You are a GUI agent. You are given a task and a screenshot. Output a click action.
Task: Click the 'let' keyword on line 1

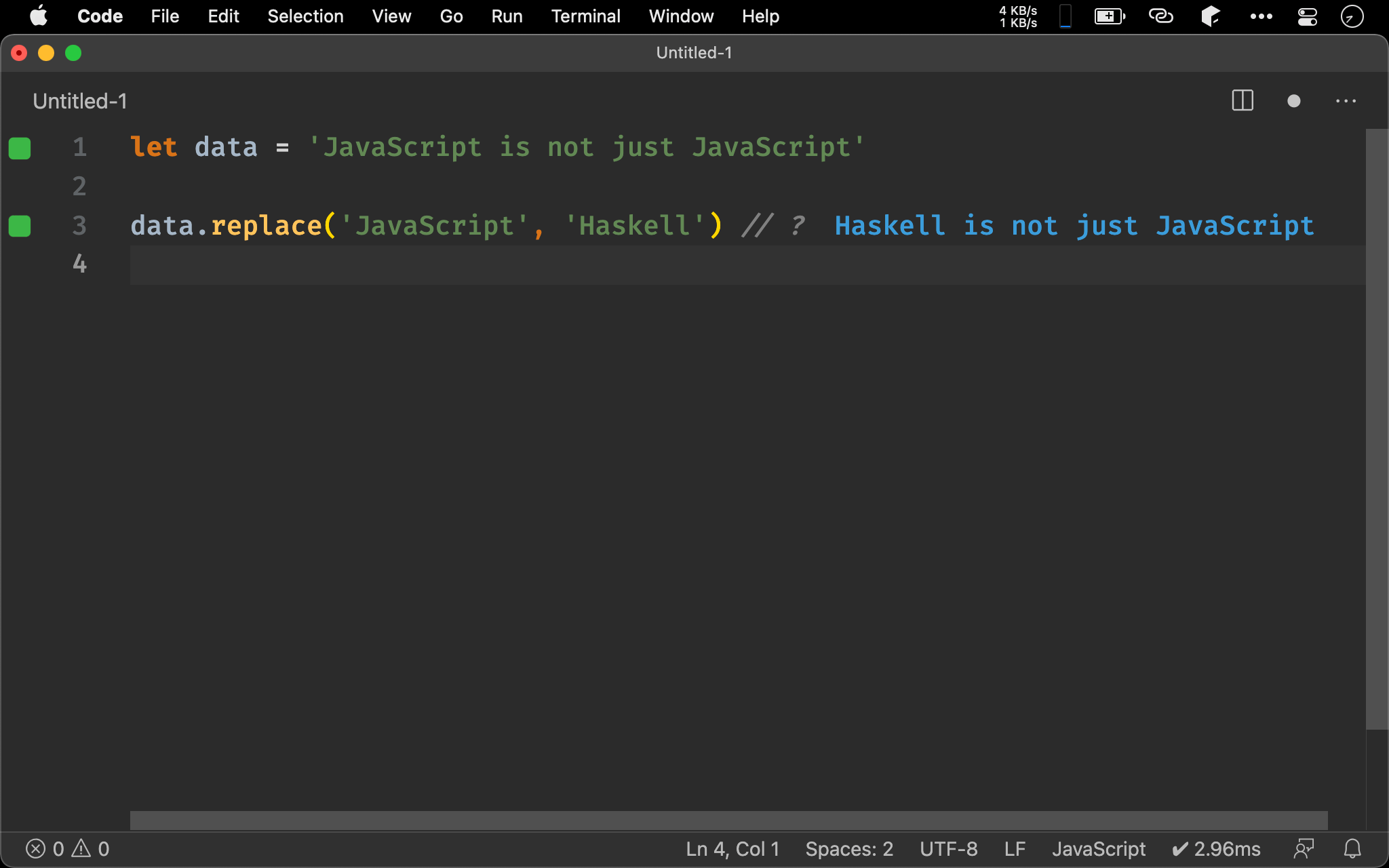coord(154,147)
